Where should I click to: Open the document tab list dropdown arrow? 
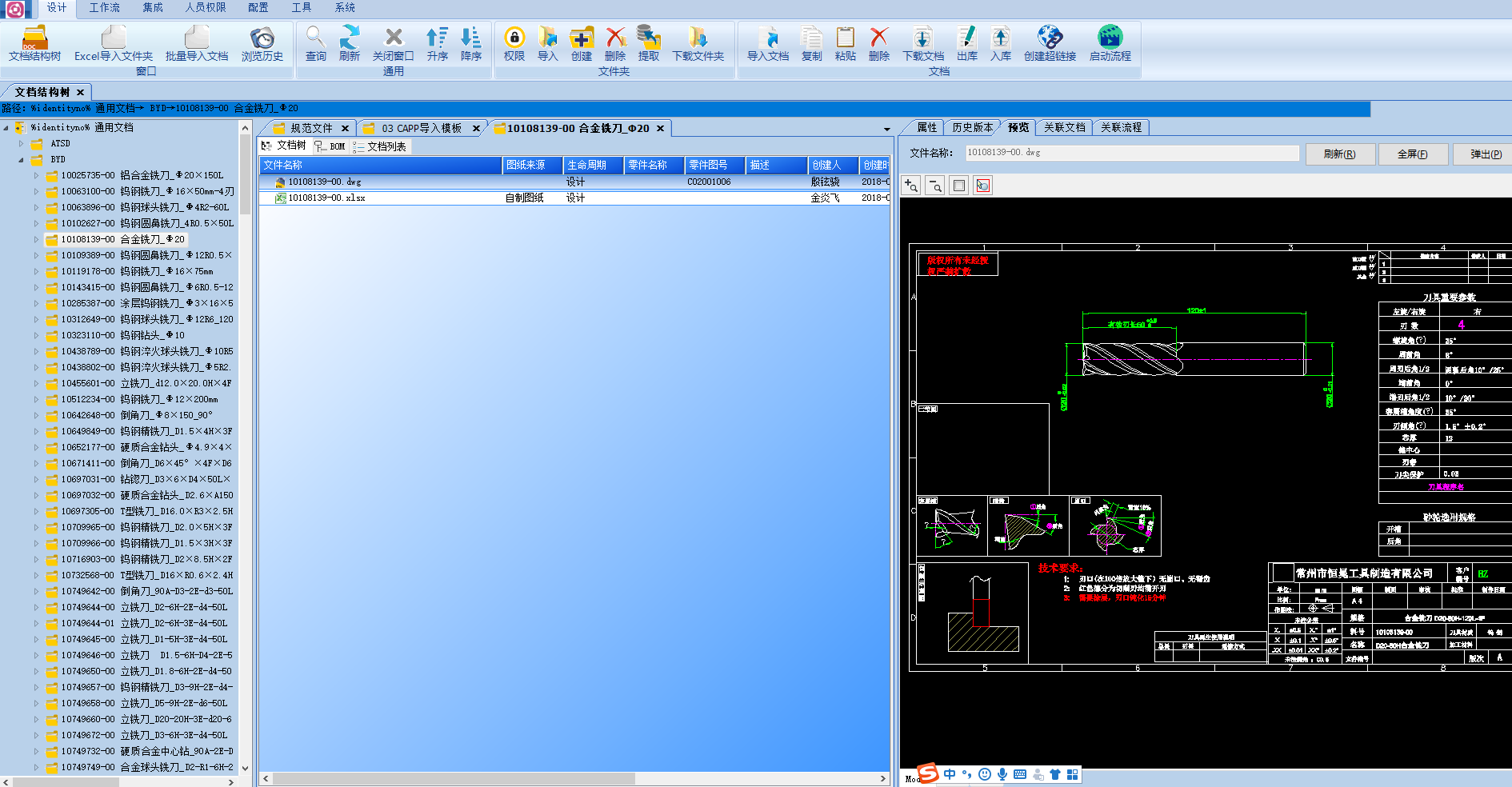pyautogui.click(x=886, y=129)
